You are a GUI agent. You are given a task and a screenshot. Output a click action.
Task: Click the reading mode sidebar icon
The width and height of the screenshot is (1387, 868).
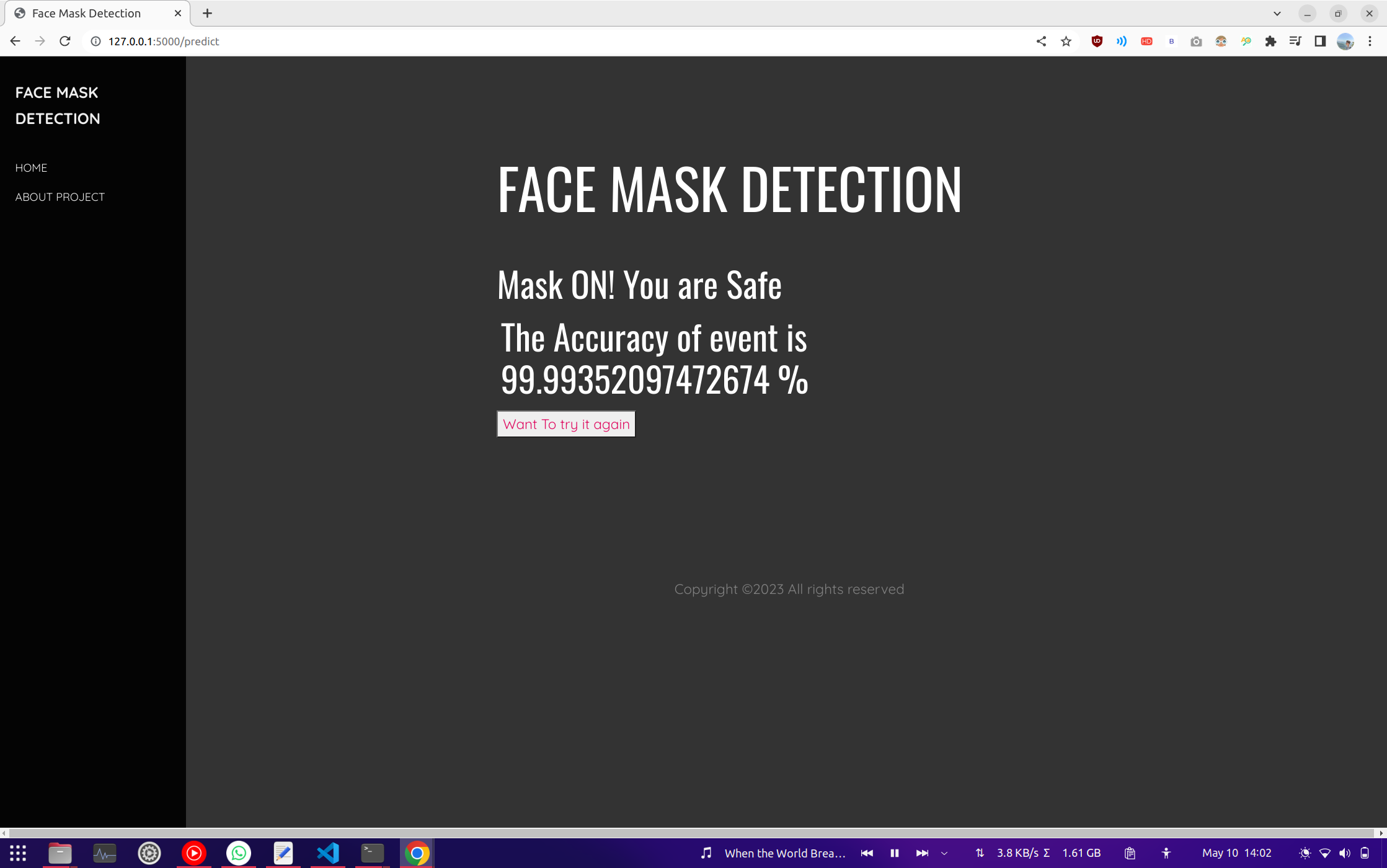click(1320, 41)
